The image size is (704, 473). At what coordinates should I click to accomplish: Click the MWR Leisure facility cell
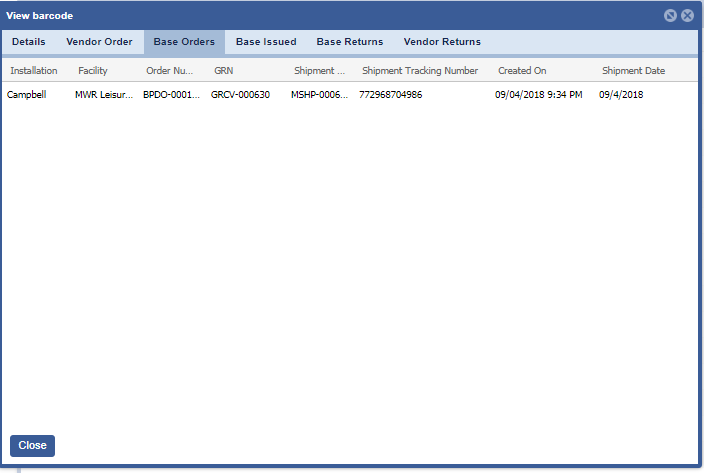(104, 95)
